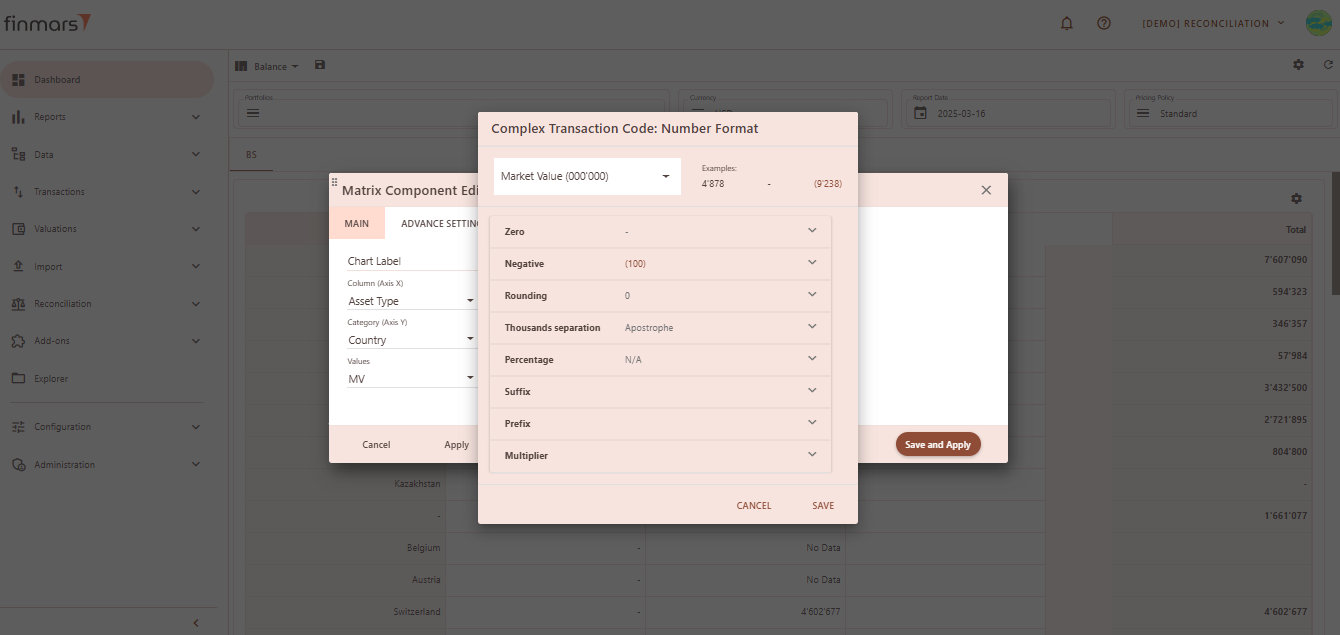Click CANCEL in Number Format dialog
1340x635 pixels.
753,506
